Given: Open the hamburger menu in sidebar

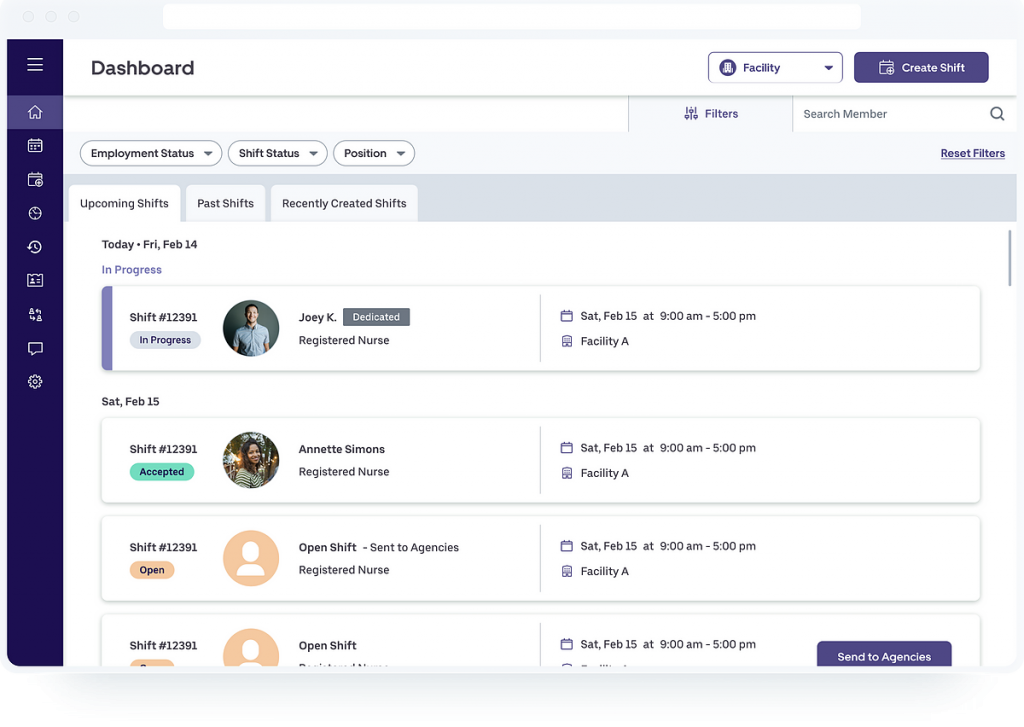Looking at the screenshot, I should coord(35,65).
